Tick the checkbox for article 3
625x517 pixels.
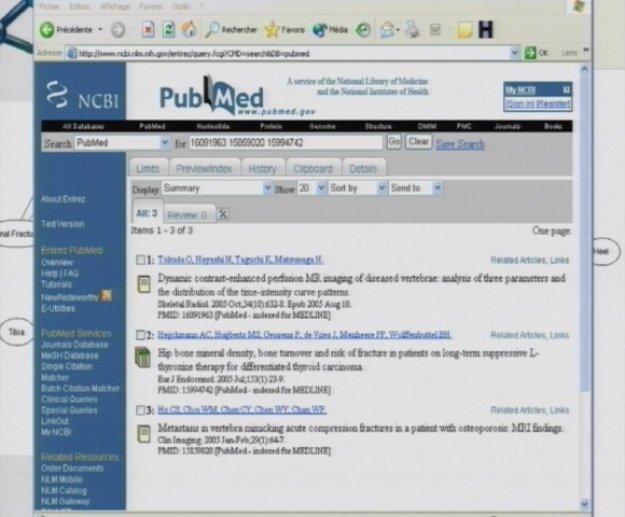pos(140,410)
